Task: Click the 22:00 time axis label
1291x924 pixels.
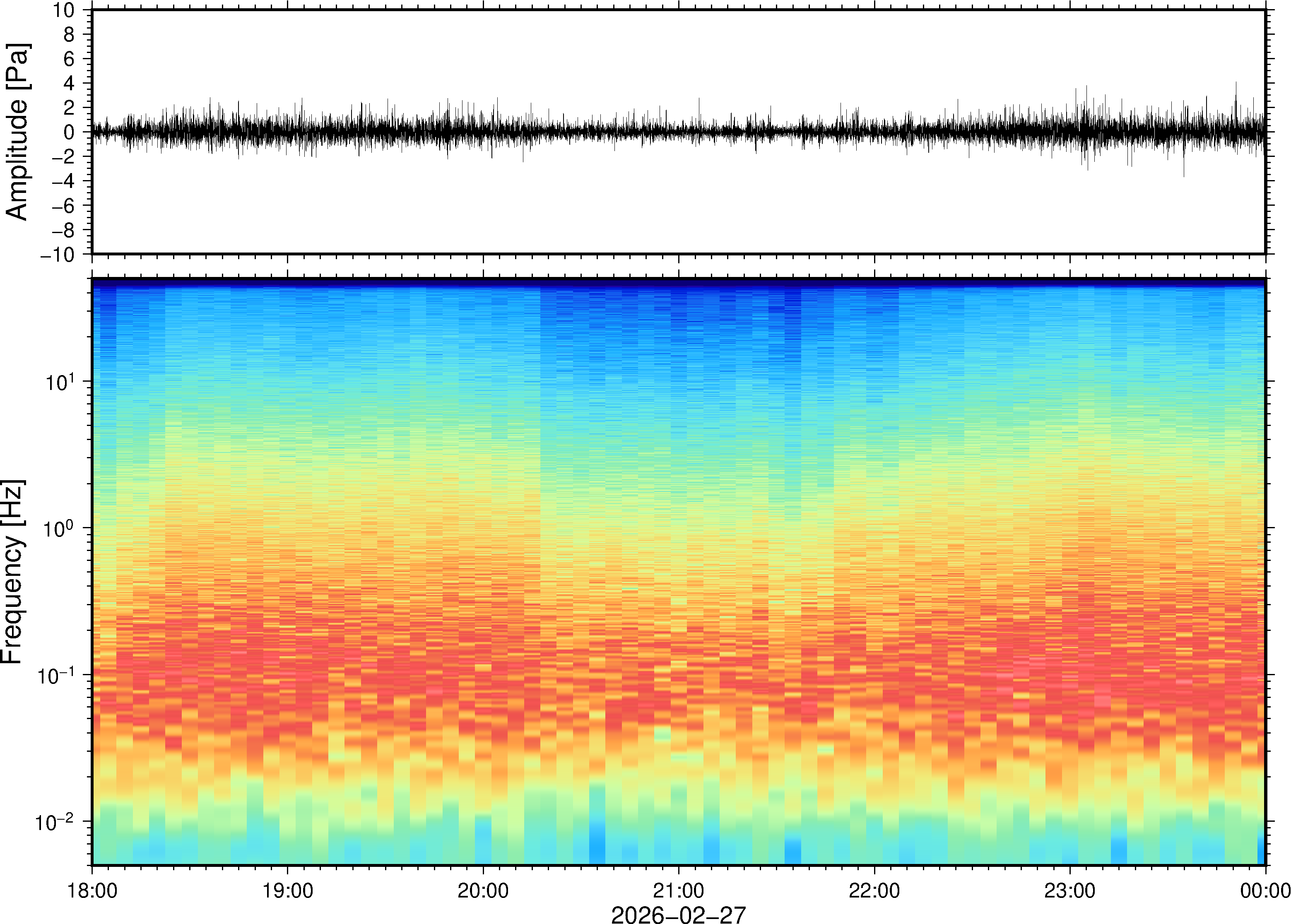Action: [874, 890]
